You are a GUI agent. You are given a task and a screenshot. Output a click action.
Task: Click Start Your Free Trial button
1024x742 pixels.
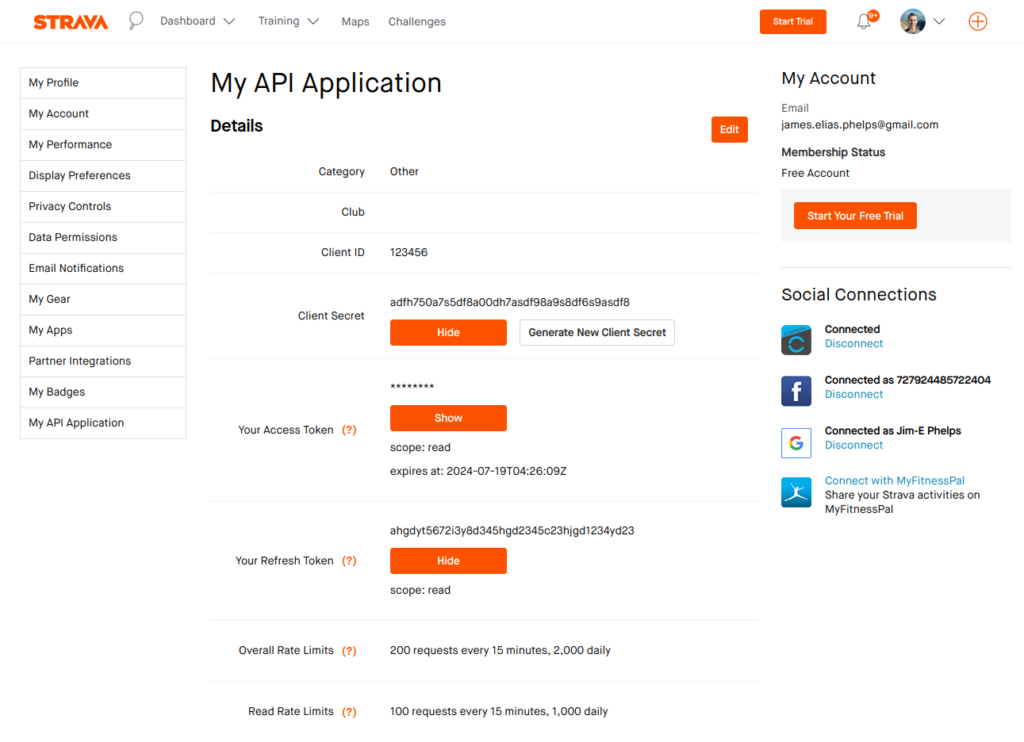coord(855,216)
